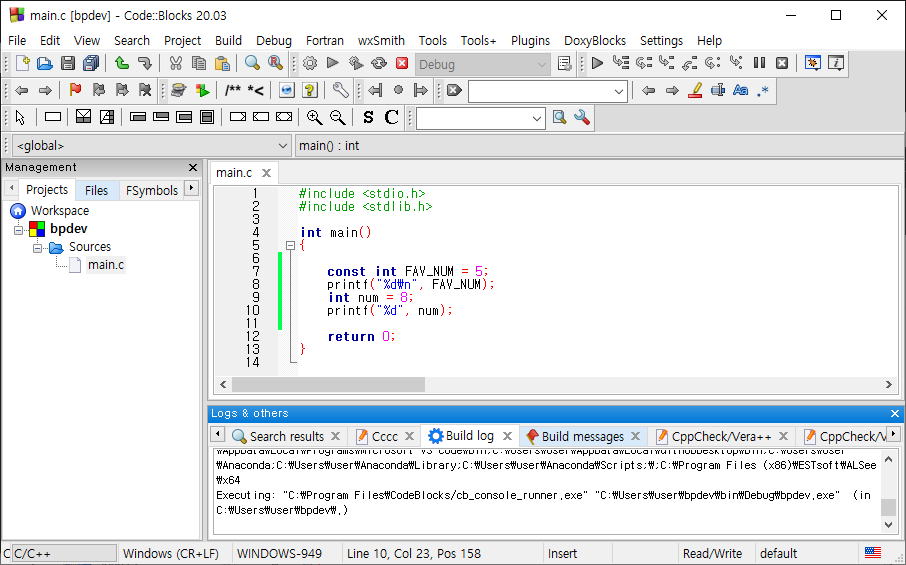The image size is (906, 565).
Task: Open the DoxyBlocks menu
Action: coord(595,40)
